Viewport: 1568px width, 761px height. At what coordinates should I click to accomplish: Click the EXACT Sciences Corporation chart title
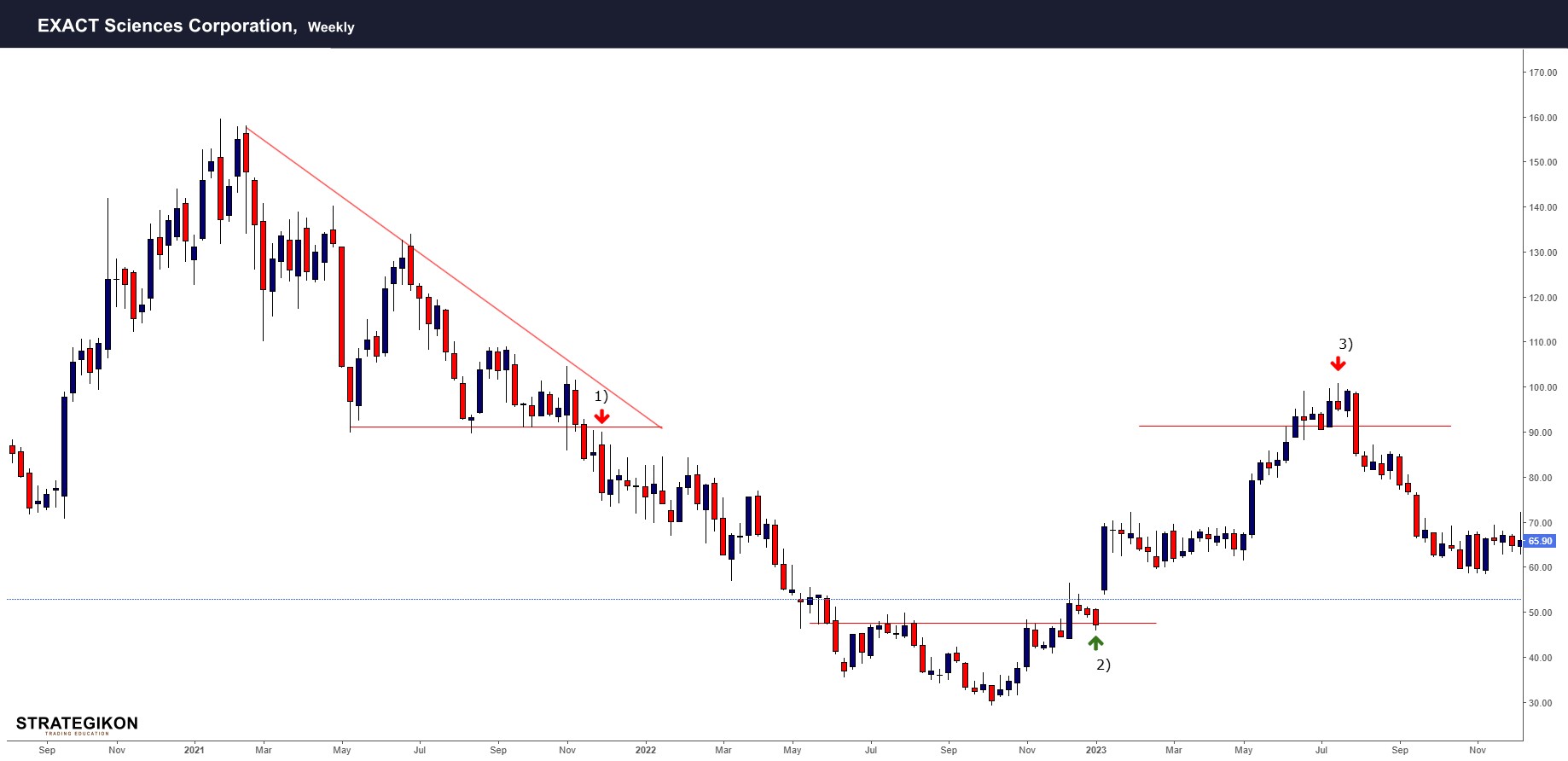coord(167,26)
